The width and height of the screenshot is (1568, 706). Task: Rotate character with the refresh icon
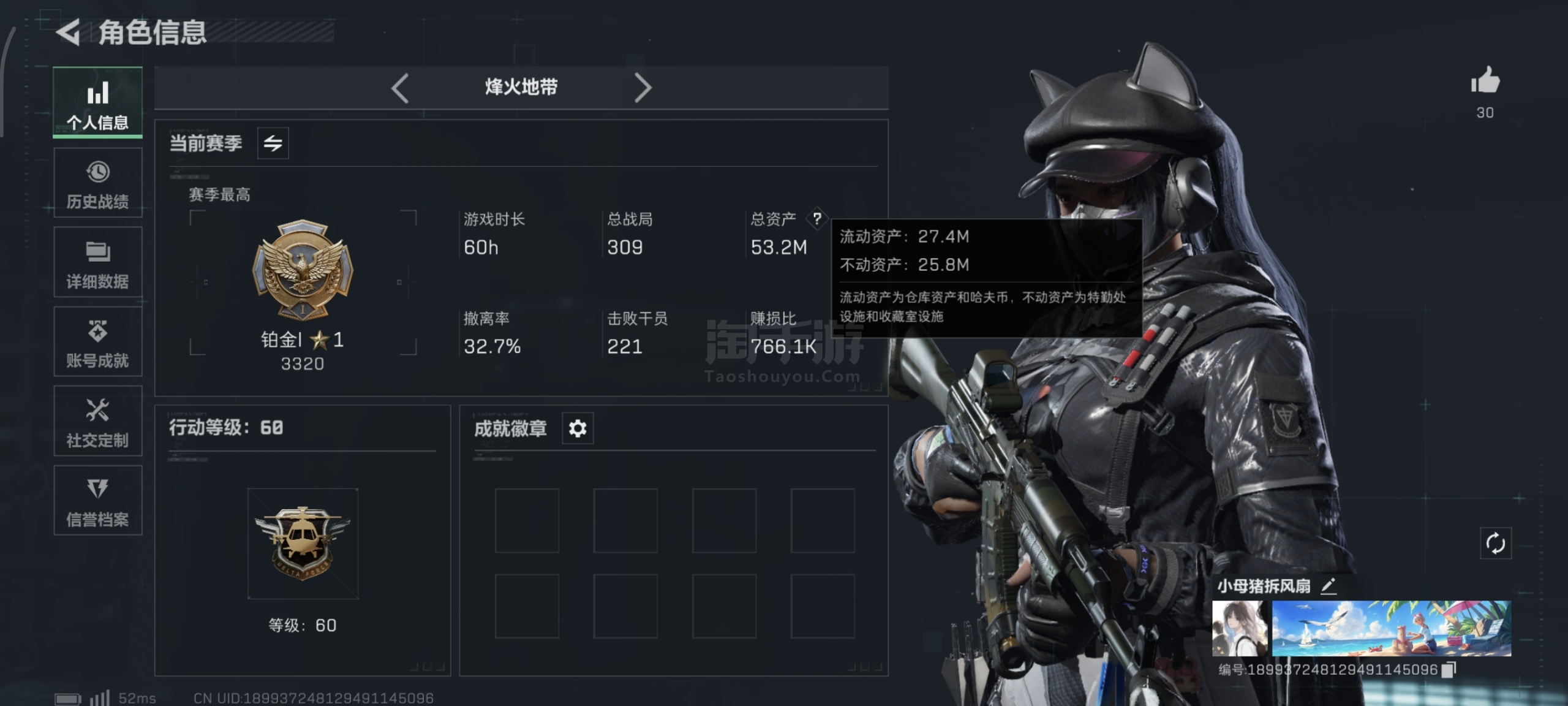(x=1496, y=543)
